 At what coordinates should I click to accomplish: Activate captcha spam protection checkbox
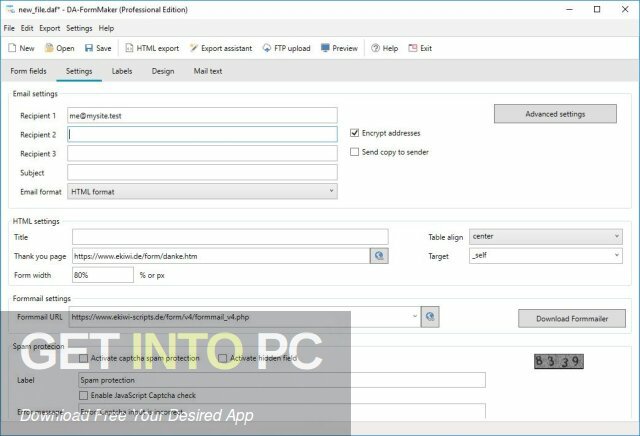(x=84, y=358)
